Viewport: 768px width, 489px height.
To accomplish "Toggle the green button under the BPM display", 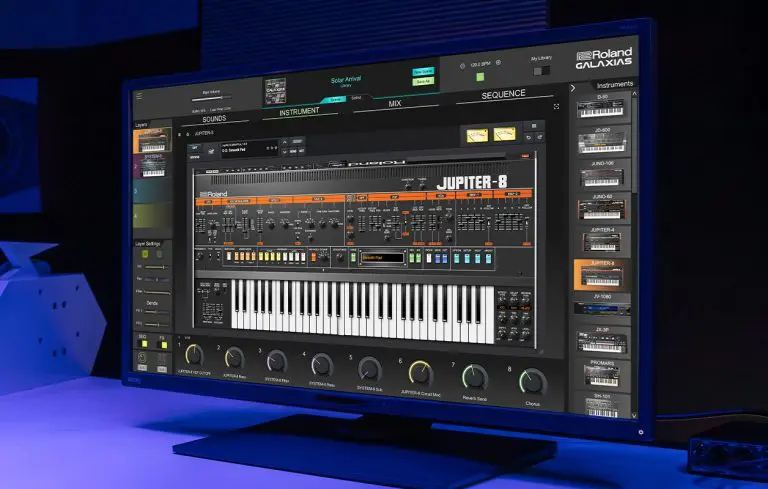I will pos(480,77).
